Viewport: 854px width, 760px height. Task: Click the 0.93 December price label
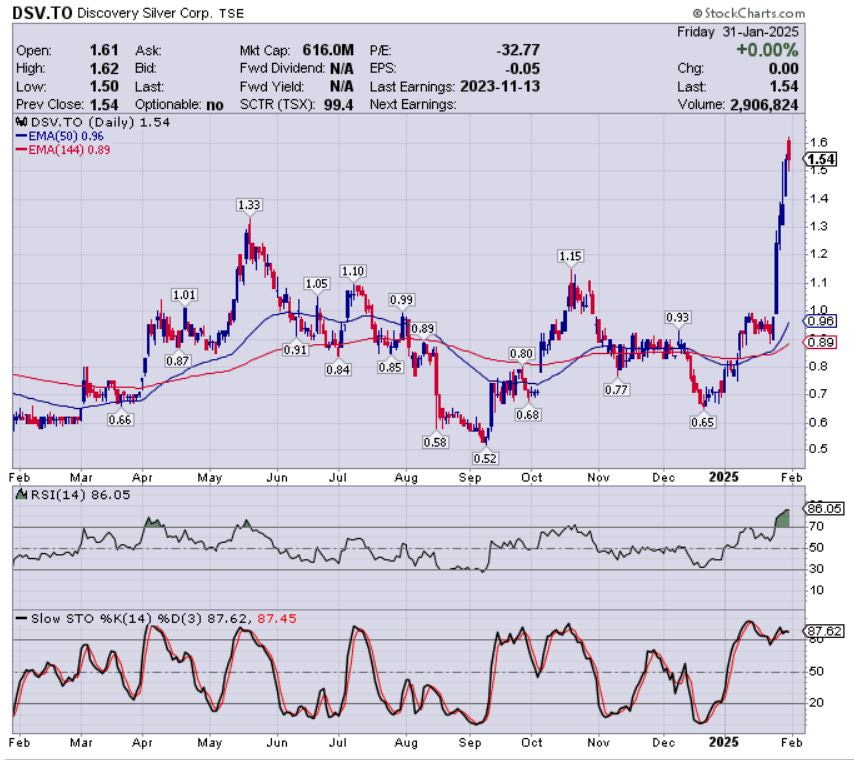click(678, 317)
